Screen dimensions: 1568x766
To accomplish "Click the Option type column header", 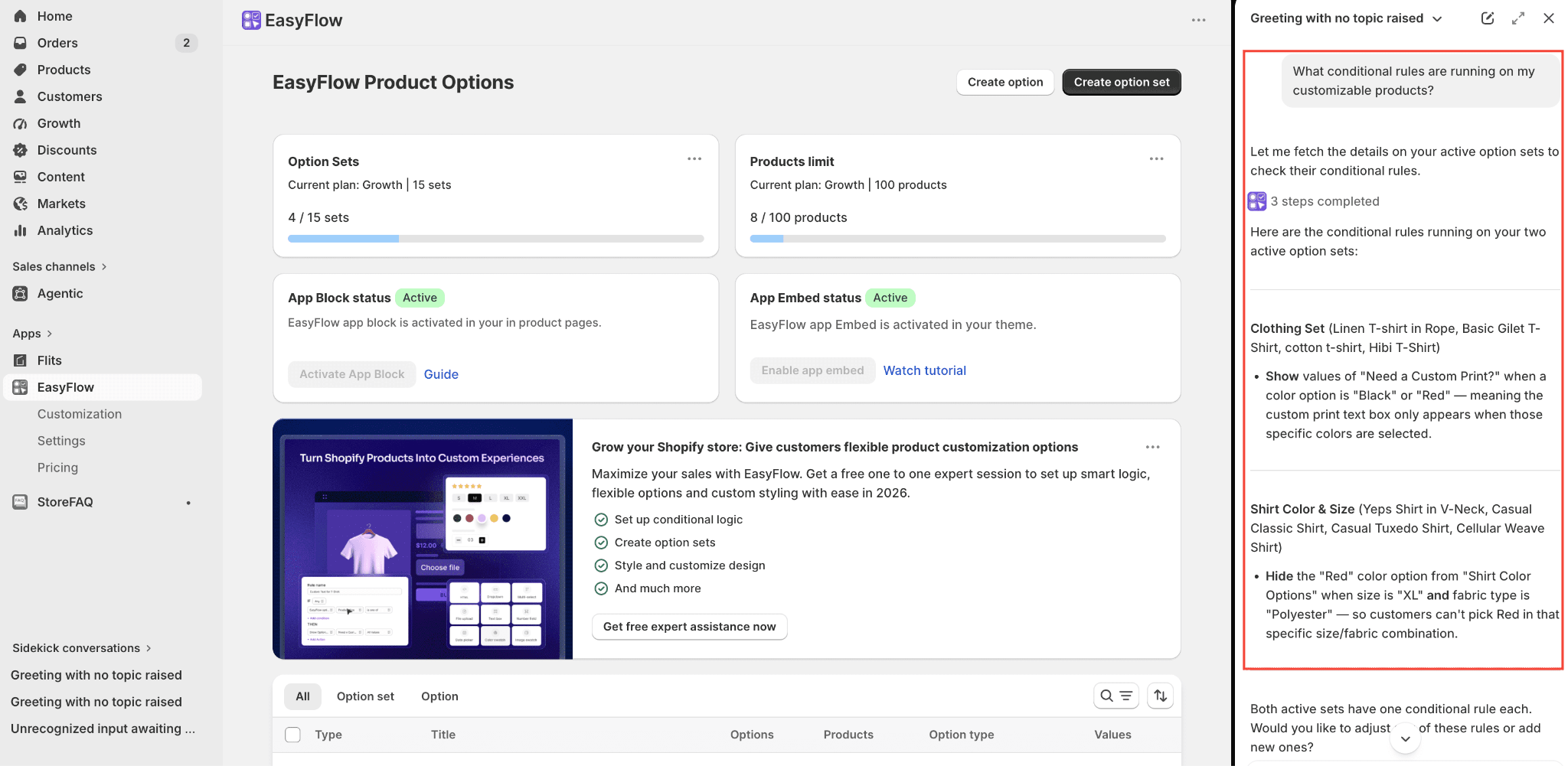I will click(962, 735).
